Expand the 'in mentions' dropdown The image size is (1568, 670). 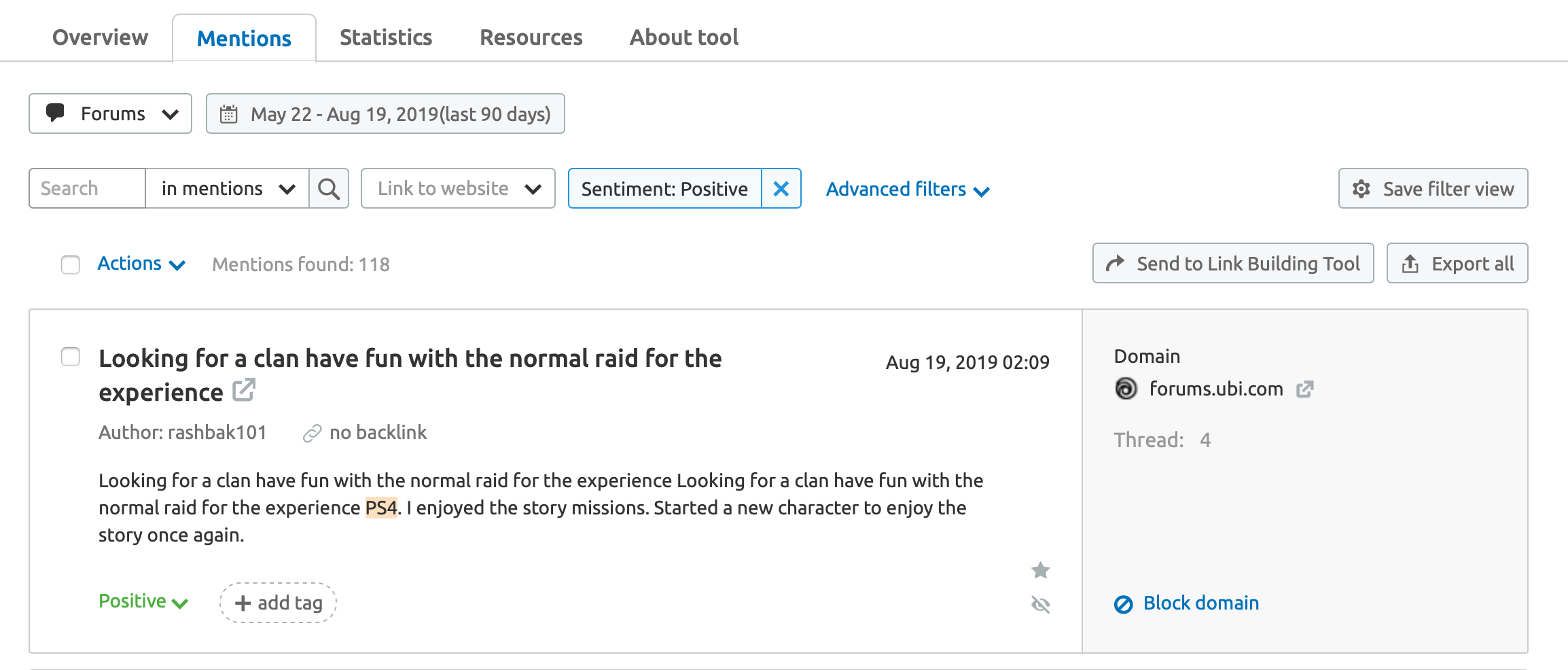[x=228, y=188]
